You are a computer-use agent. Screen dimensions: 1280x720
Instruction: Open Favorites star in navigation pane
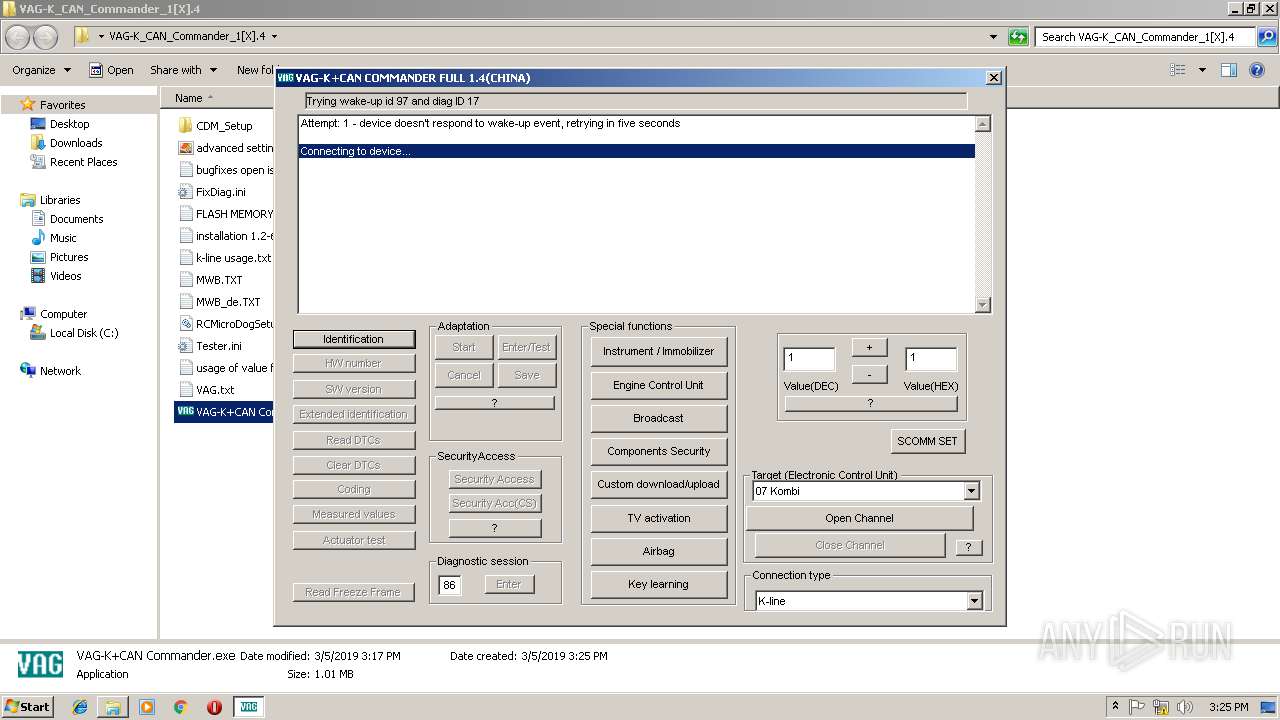(28, 104)
